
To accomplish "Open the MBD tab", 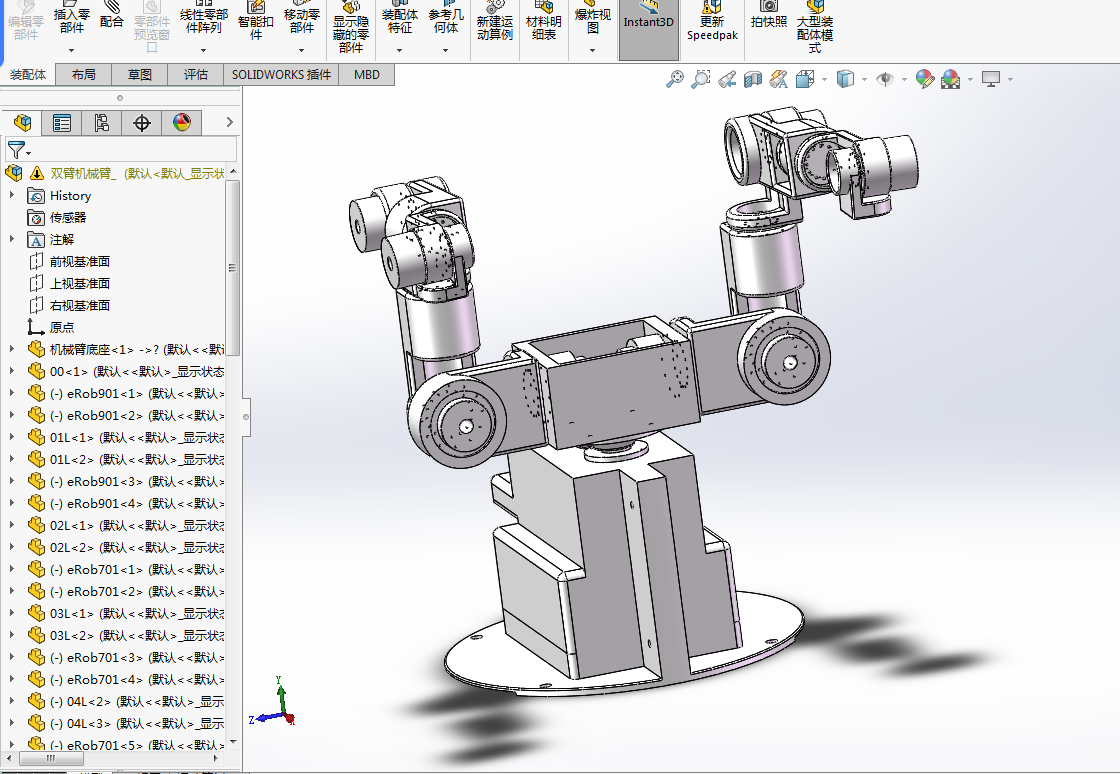I will coord(367,74).
